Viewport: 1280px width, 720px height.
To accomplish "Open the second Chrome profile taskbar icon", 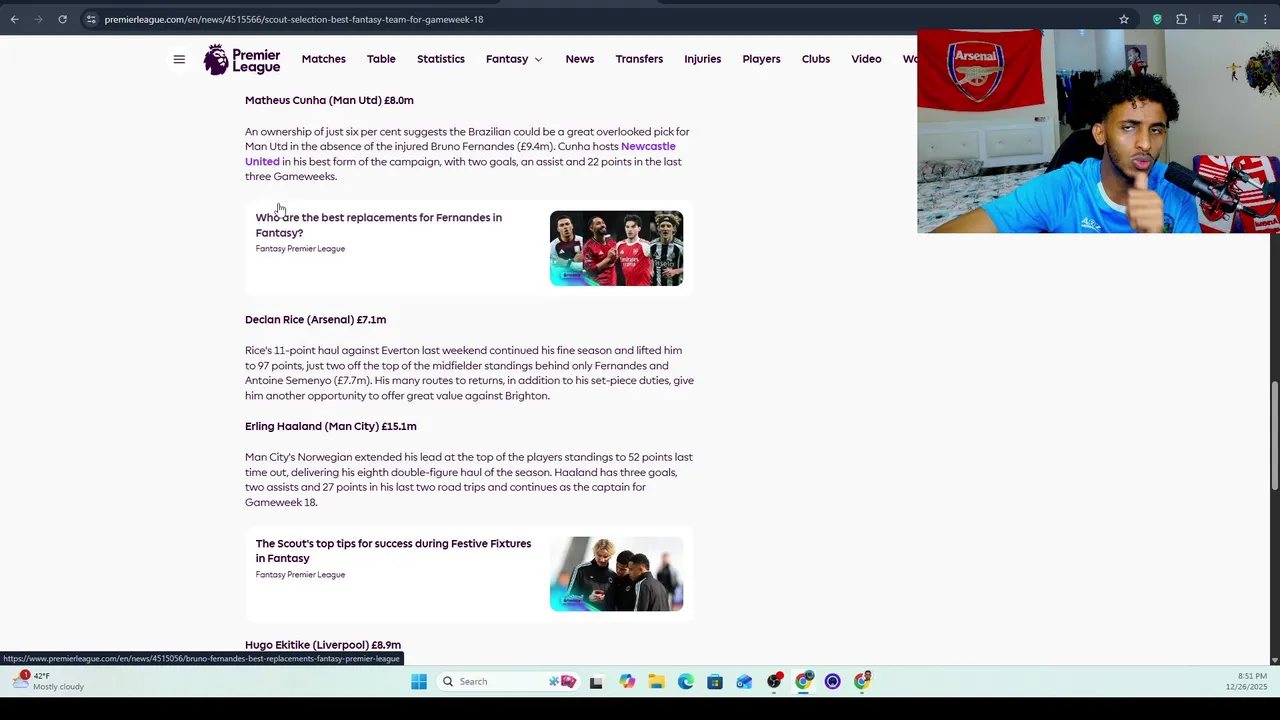I will tap(862, 682).
